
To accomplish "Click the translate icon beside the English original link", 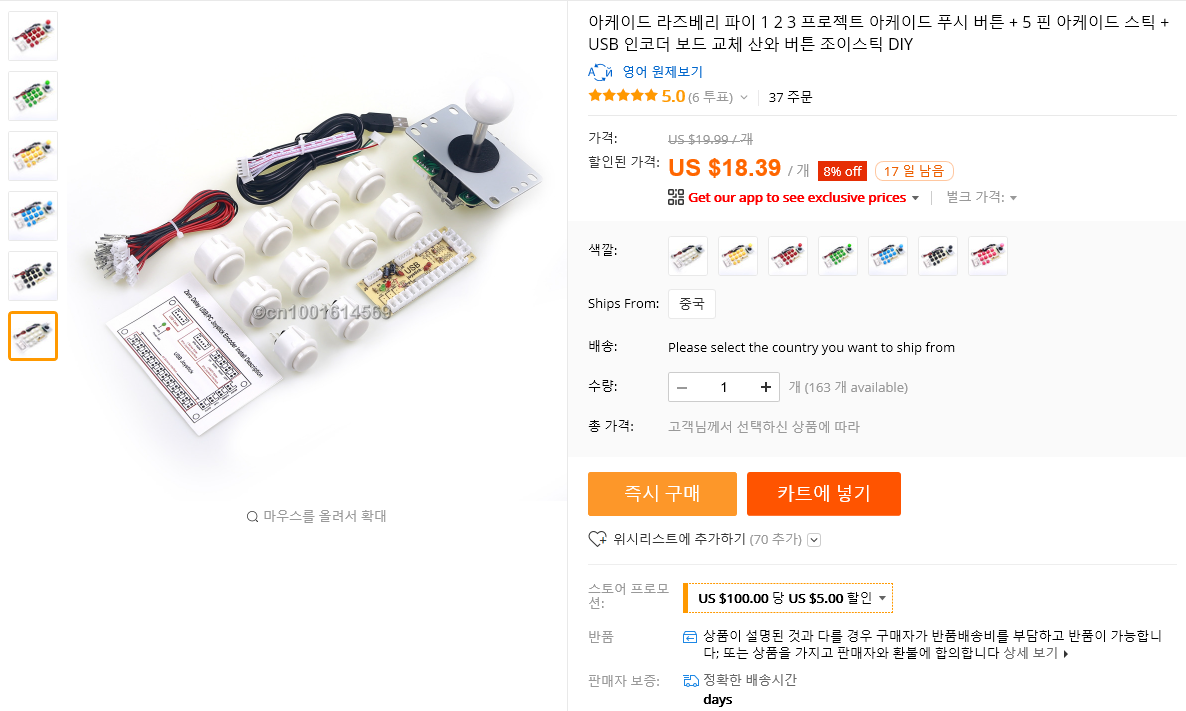I will (x=600, y=72).
